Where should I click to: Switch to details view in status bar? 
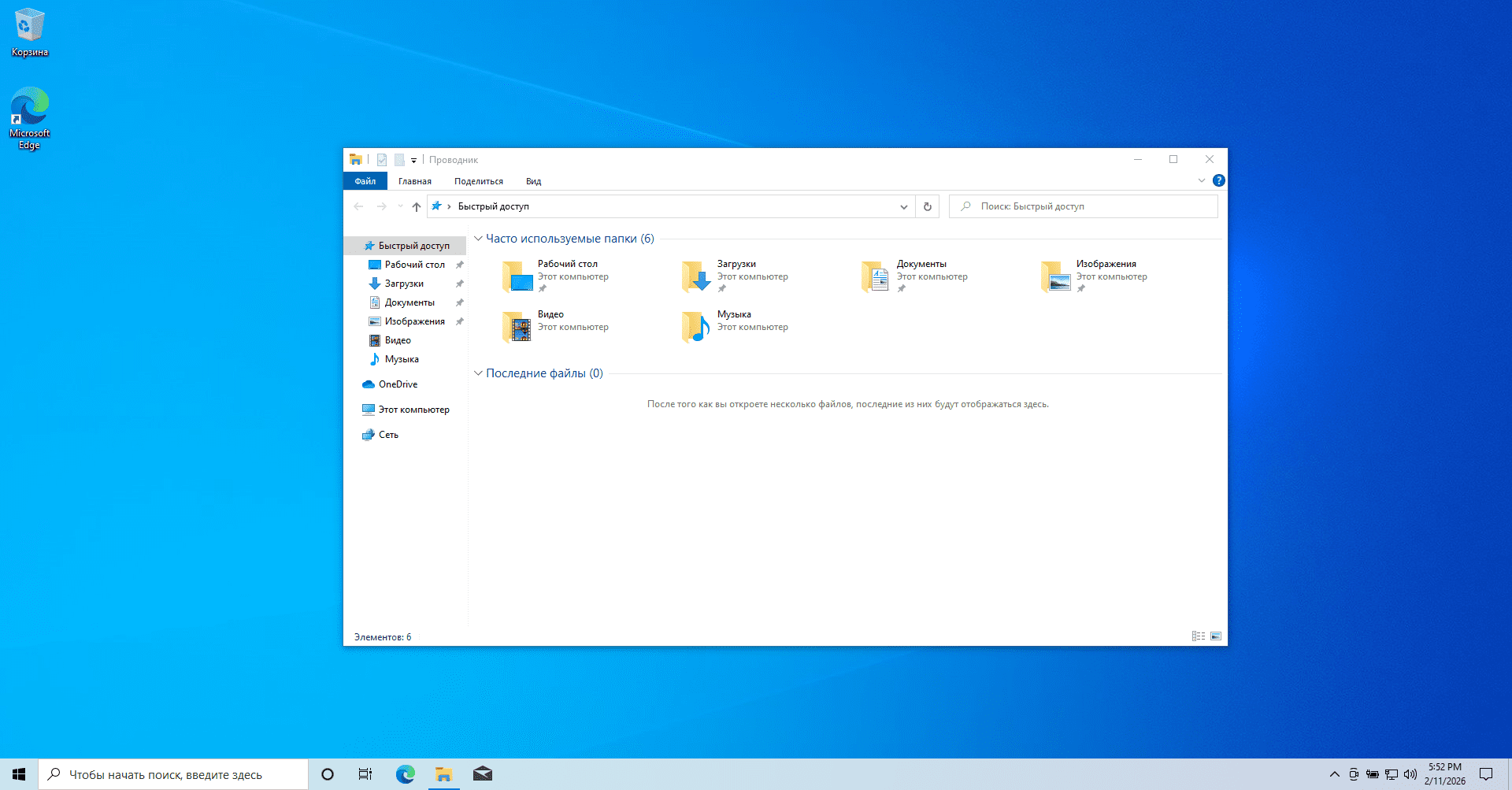tap(1199, 636)
